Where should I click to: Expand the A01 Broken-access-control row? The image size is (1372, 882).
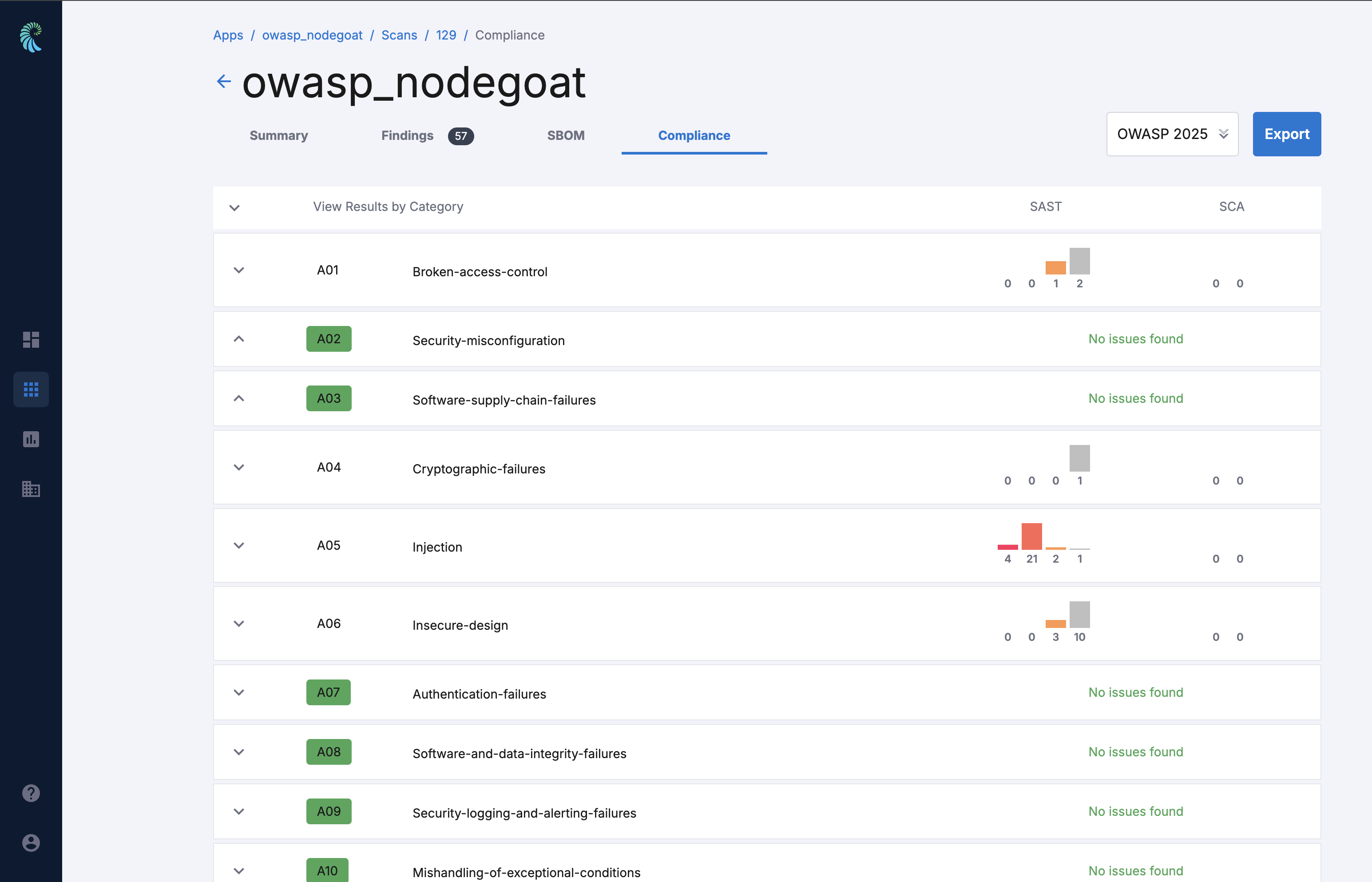[239, 270]
